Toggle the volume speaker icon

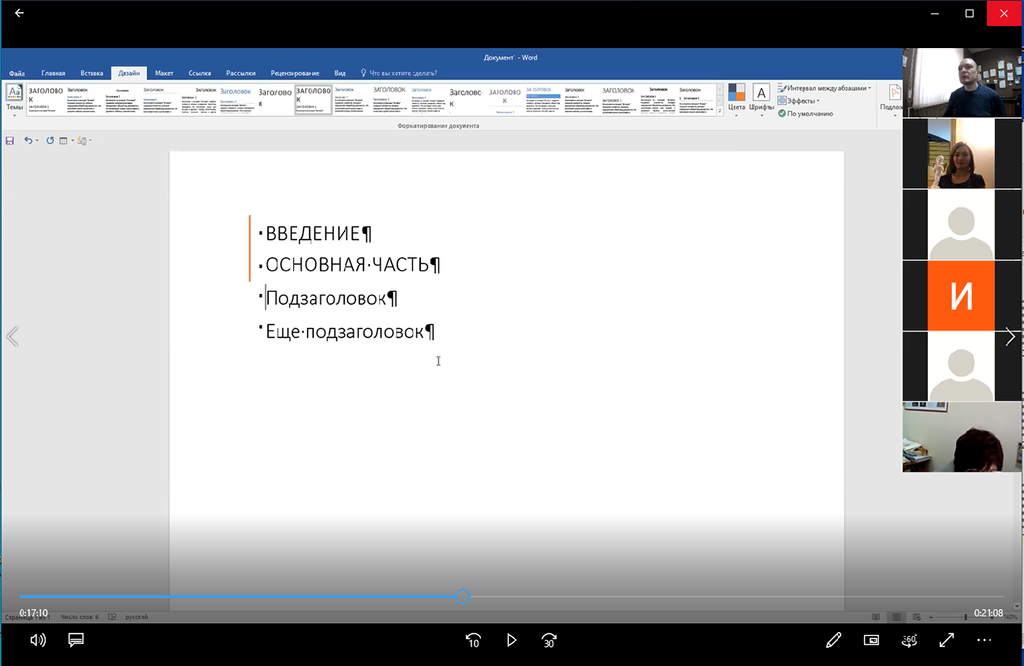38,641
